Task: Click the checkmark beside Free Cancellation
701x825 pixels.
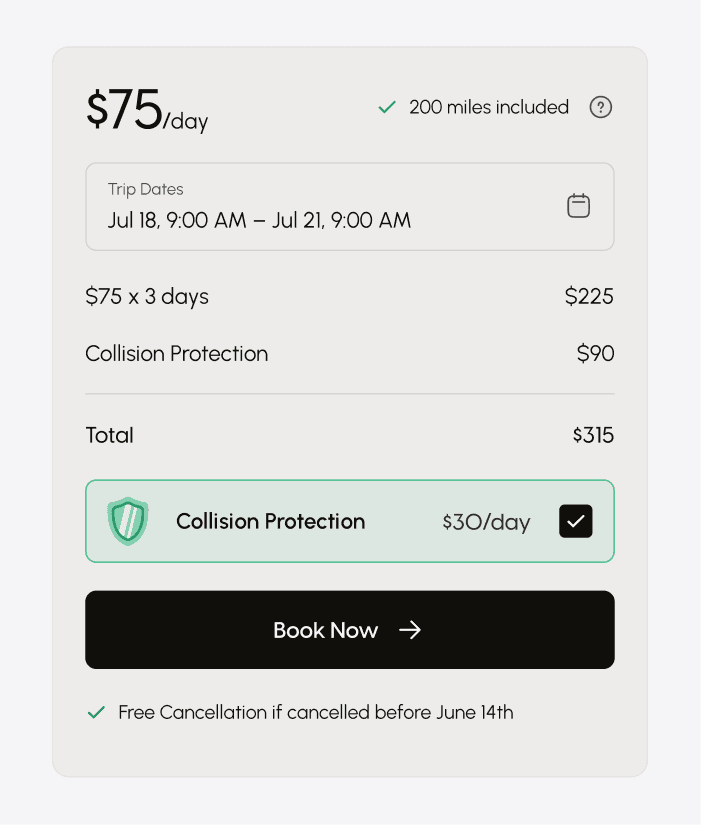Action: 96,713
